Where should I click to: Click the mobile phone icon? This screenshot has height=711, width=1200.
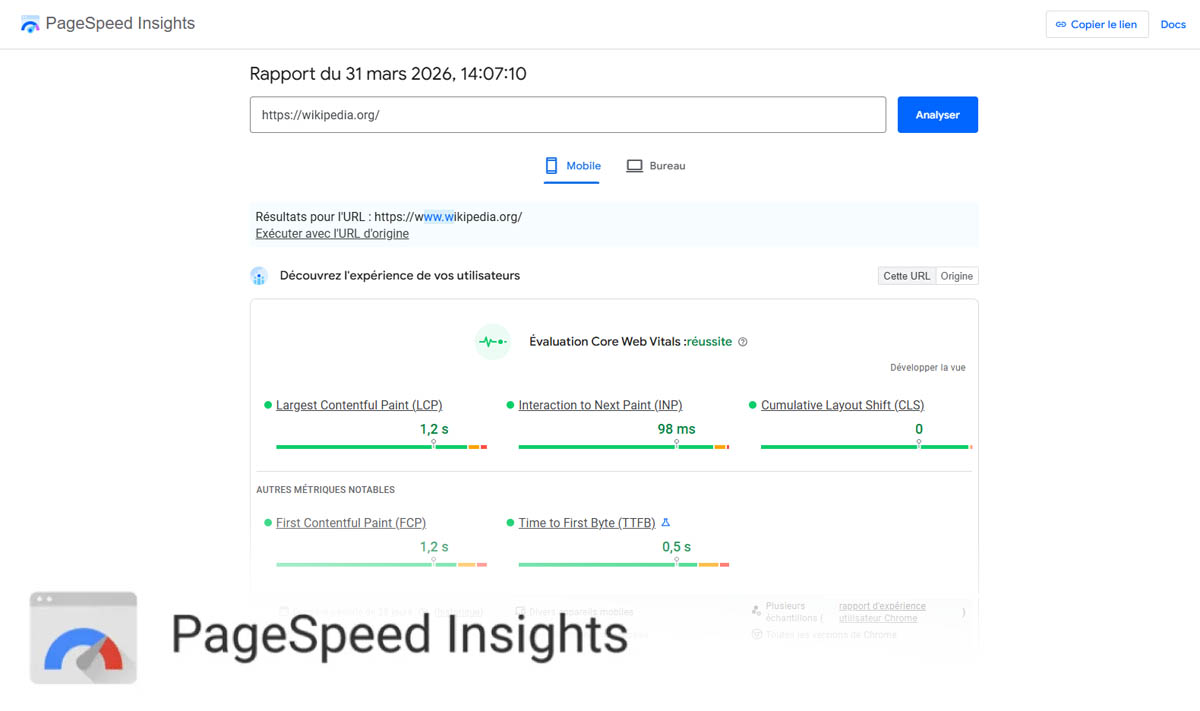551,166
